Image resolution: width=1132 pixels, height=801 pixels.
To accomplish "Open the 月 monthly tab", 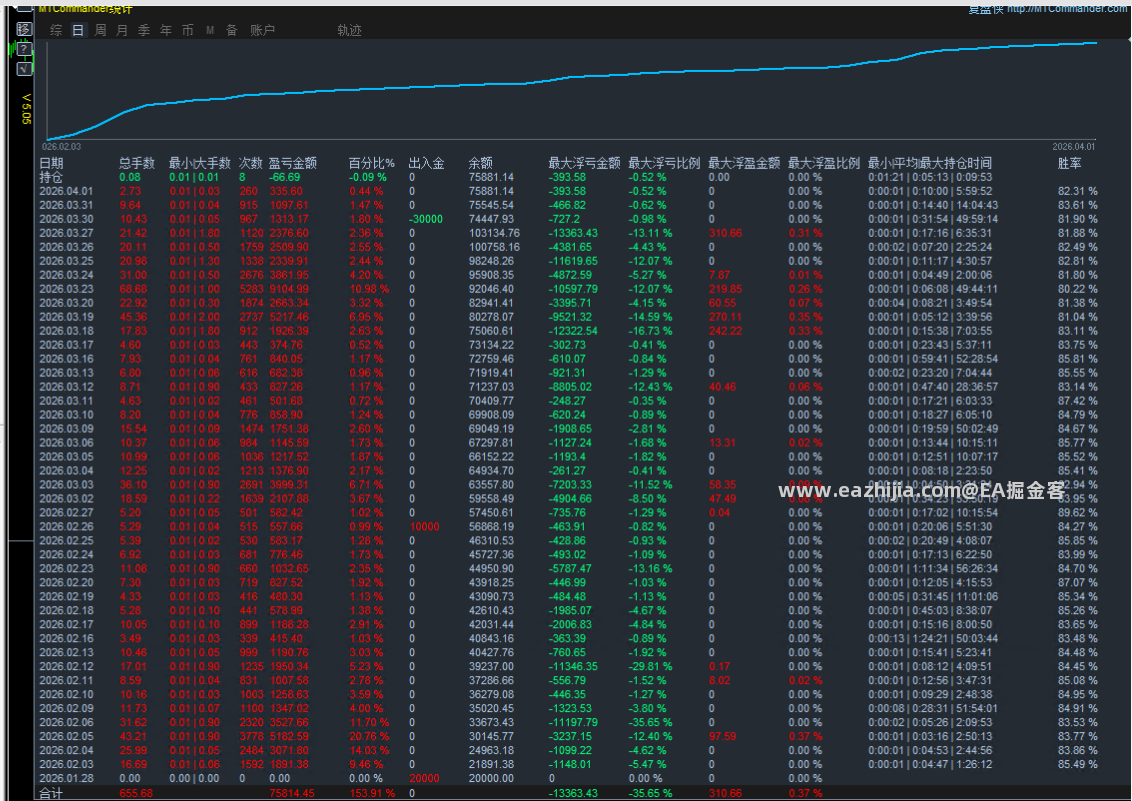I will 122,30.
